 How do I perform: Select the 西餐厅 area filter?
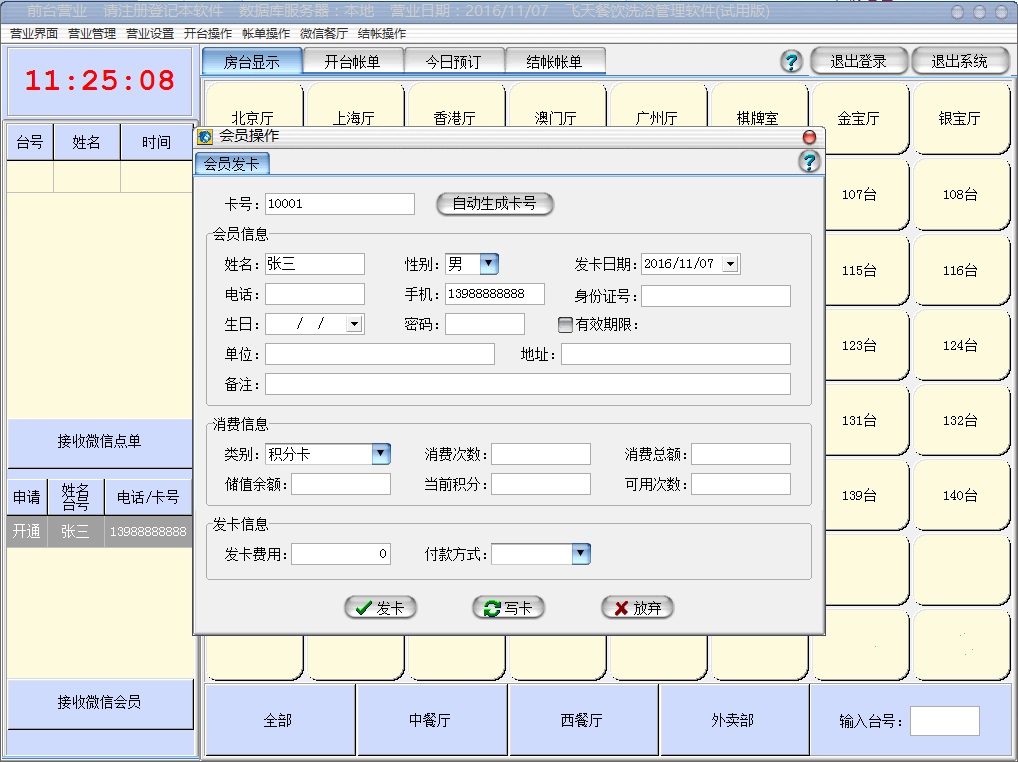point(582,720)
